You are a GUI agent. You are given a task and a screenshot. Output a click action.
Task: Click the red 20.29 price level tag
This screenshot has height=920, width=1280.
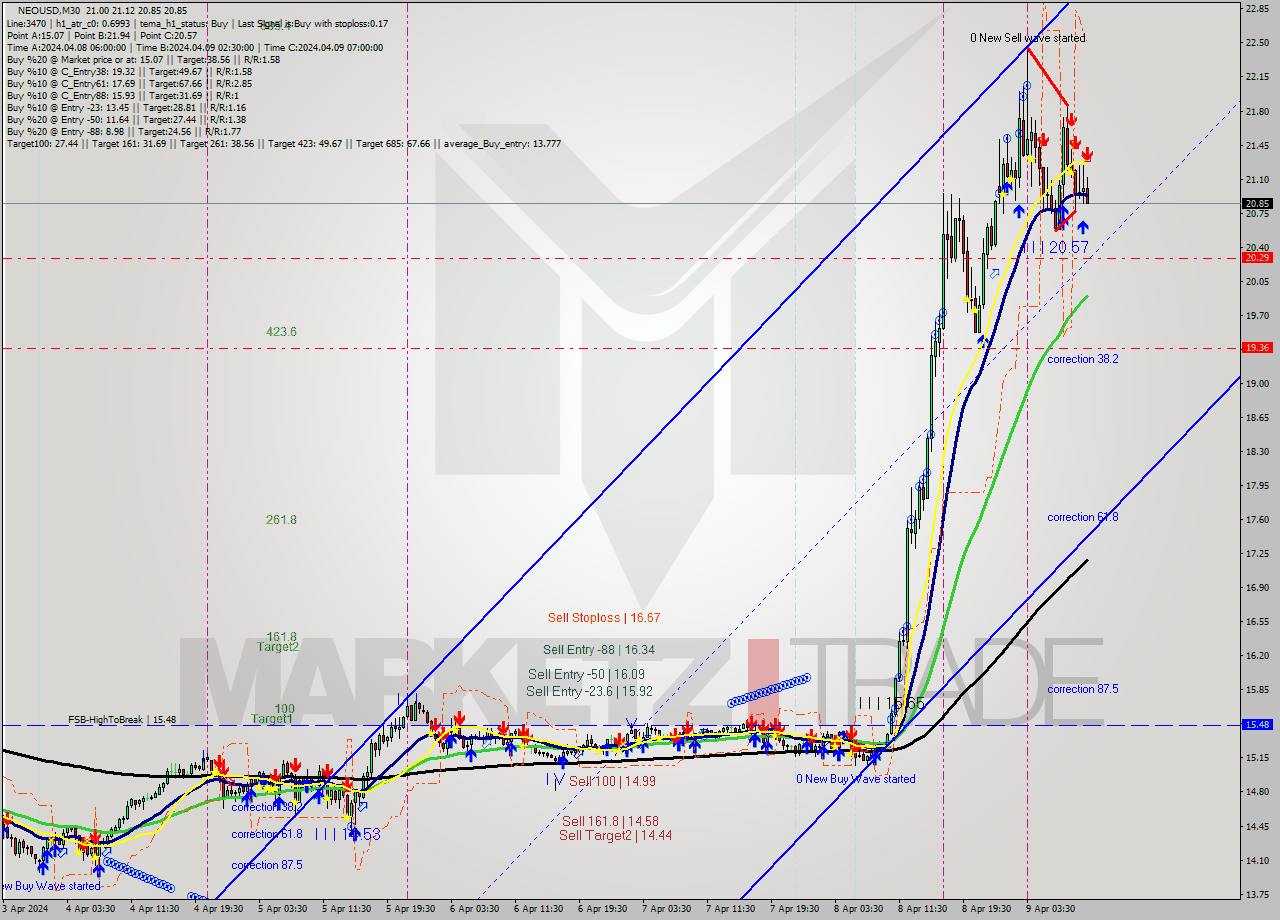coord(1257,258)
